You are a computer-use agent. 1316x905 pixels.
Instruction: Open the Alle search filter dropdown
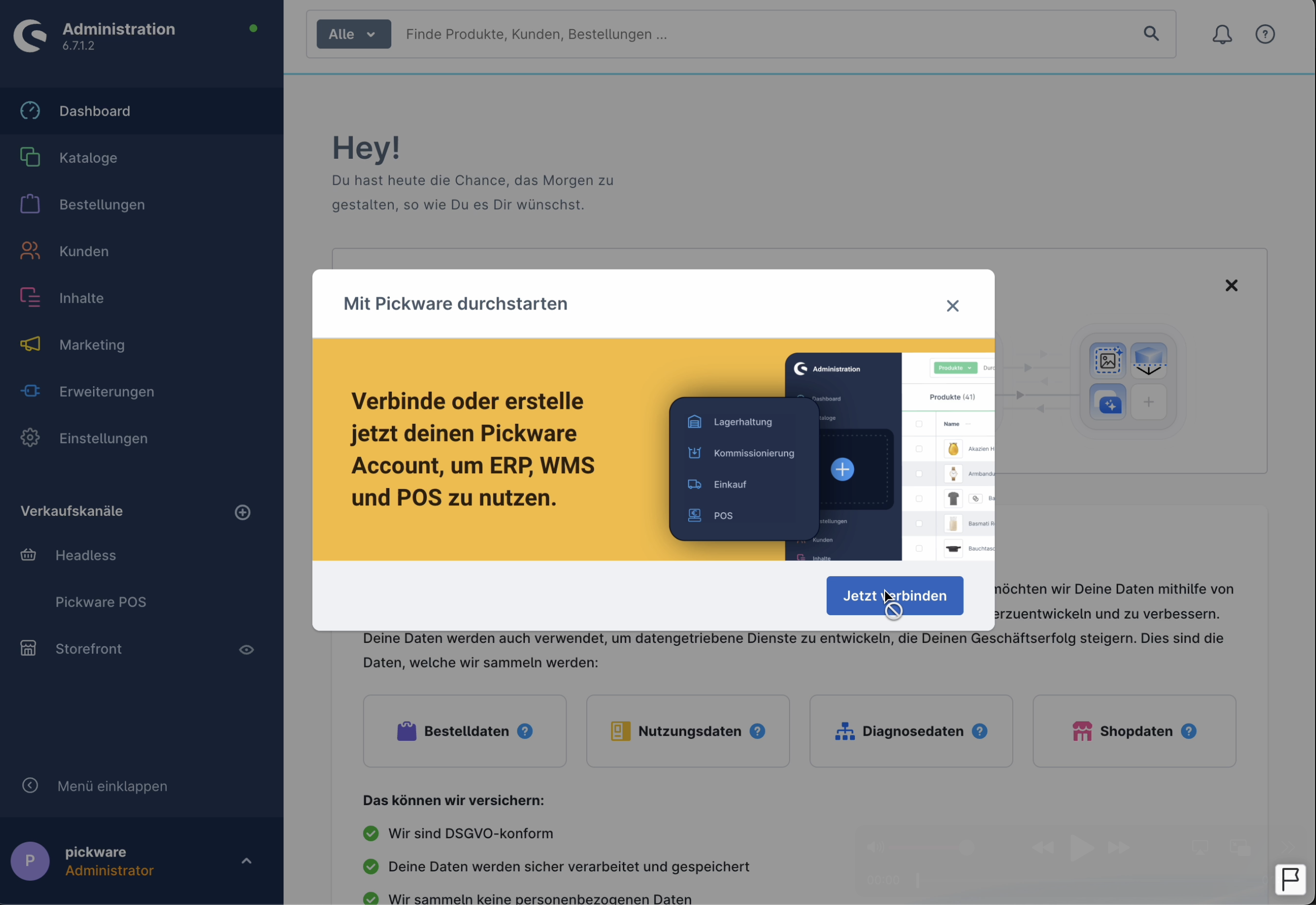coord(353,34)
